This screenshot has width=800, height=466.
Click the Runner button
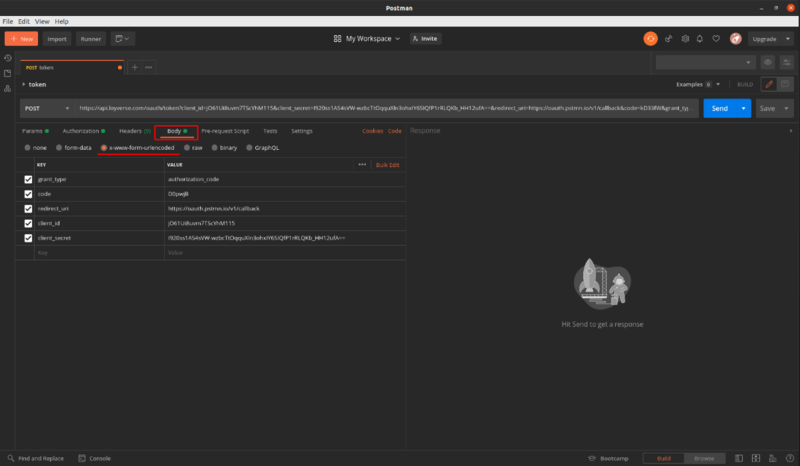pos(90,39)
